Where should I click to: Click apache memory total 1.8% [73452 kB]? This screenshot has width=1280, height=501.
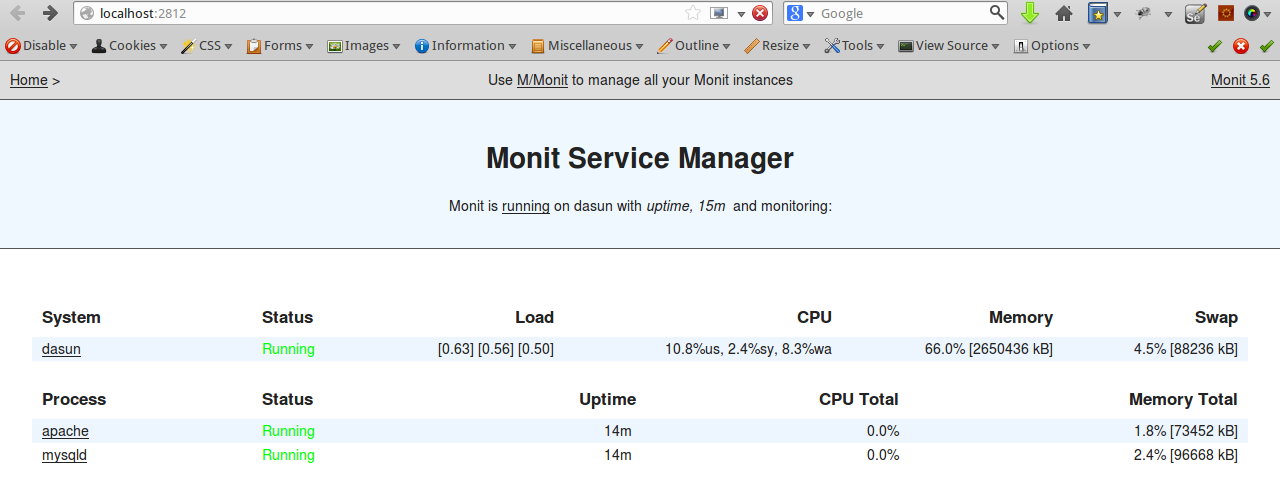pyautogui.click(x=1185, y=431)
